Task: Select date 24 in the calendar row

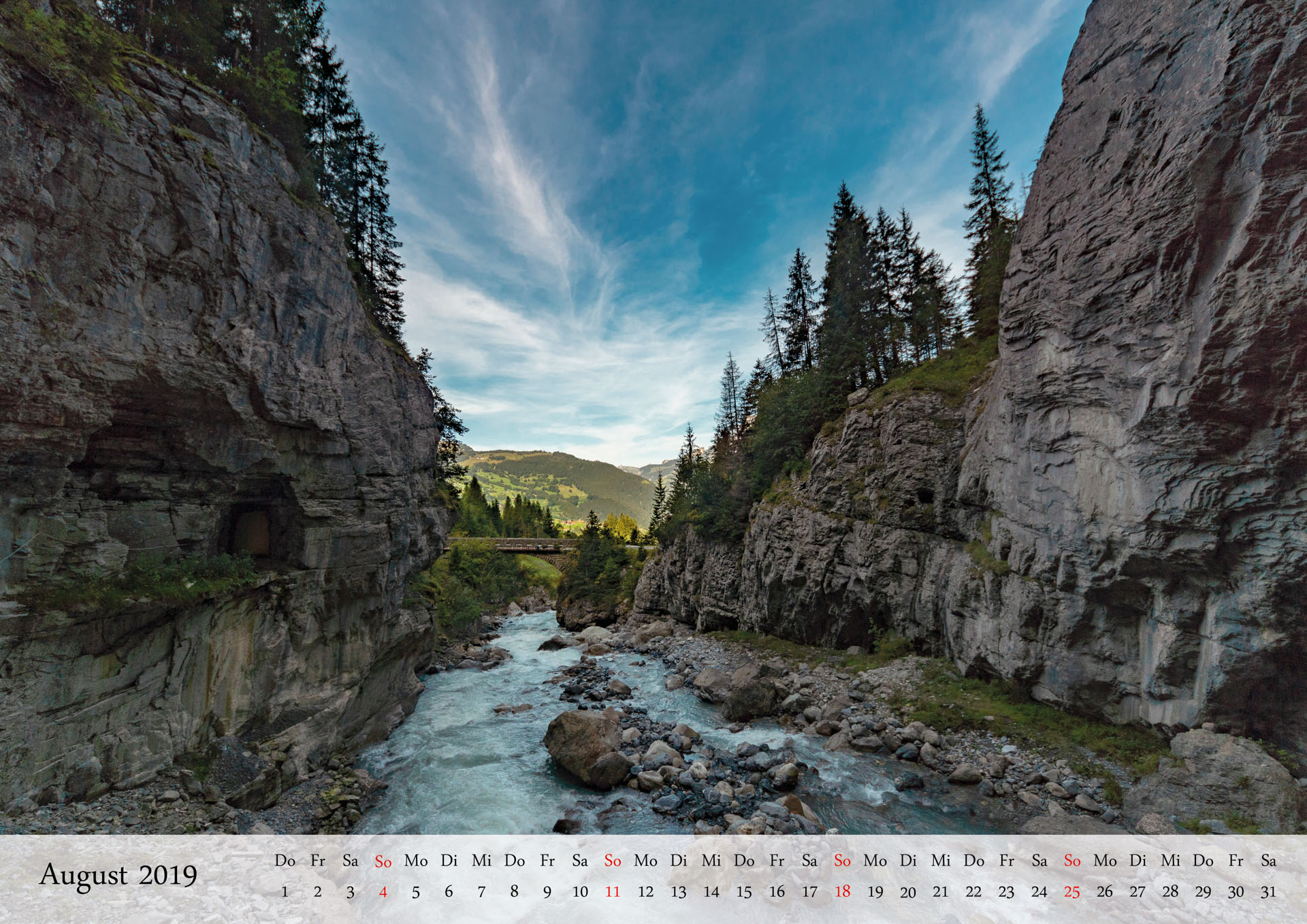Action: [x=1039, y=891]
